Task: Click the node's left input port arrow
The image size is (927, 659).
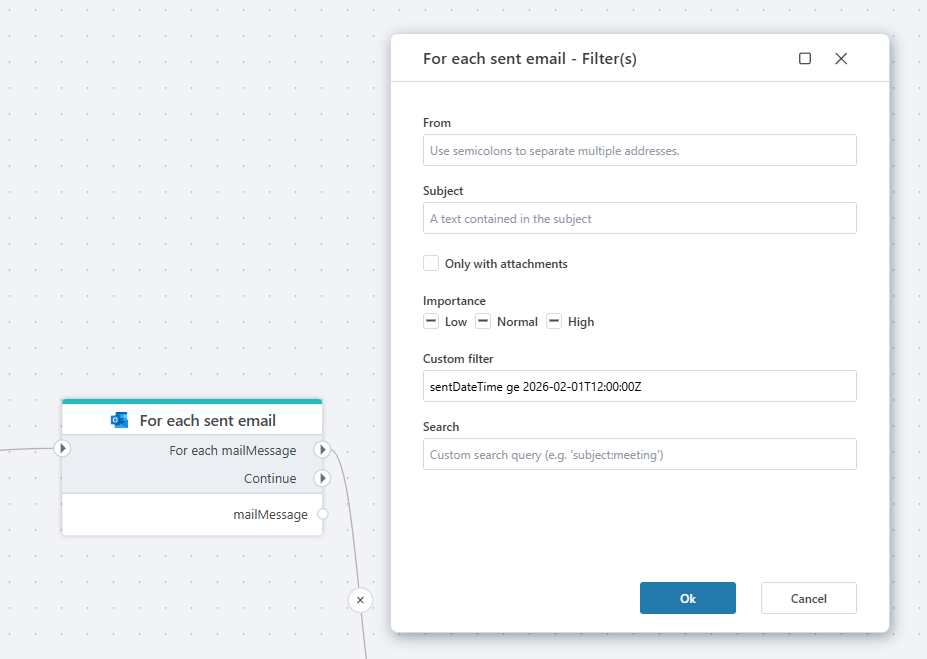Action: tap(62, 449)
